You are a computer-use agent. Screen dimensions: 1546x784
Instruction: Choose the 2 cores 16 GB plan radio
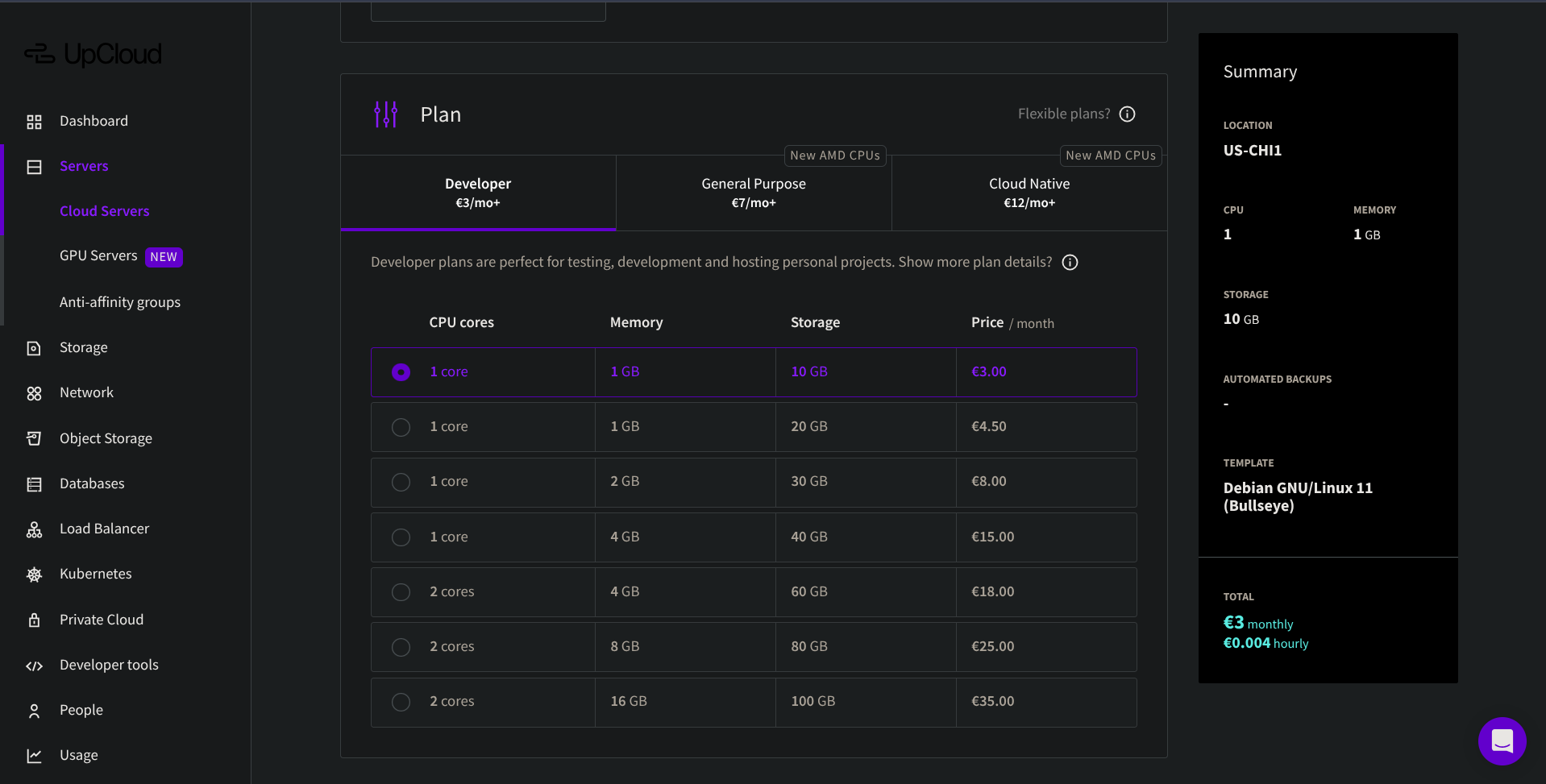(401, 702)
